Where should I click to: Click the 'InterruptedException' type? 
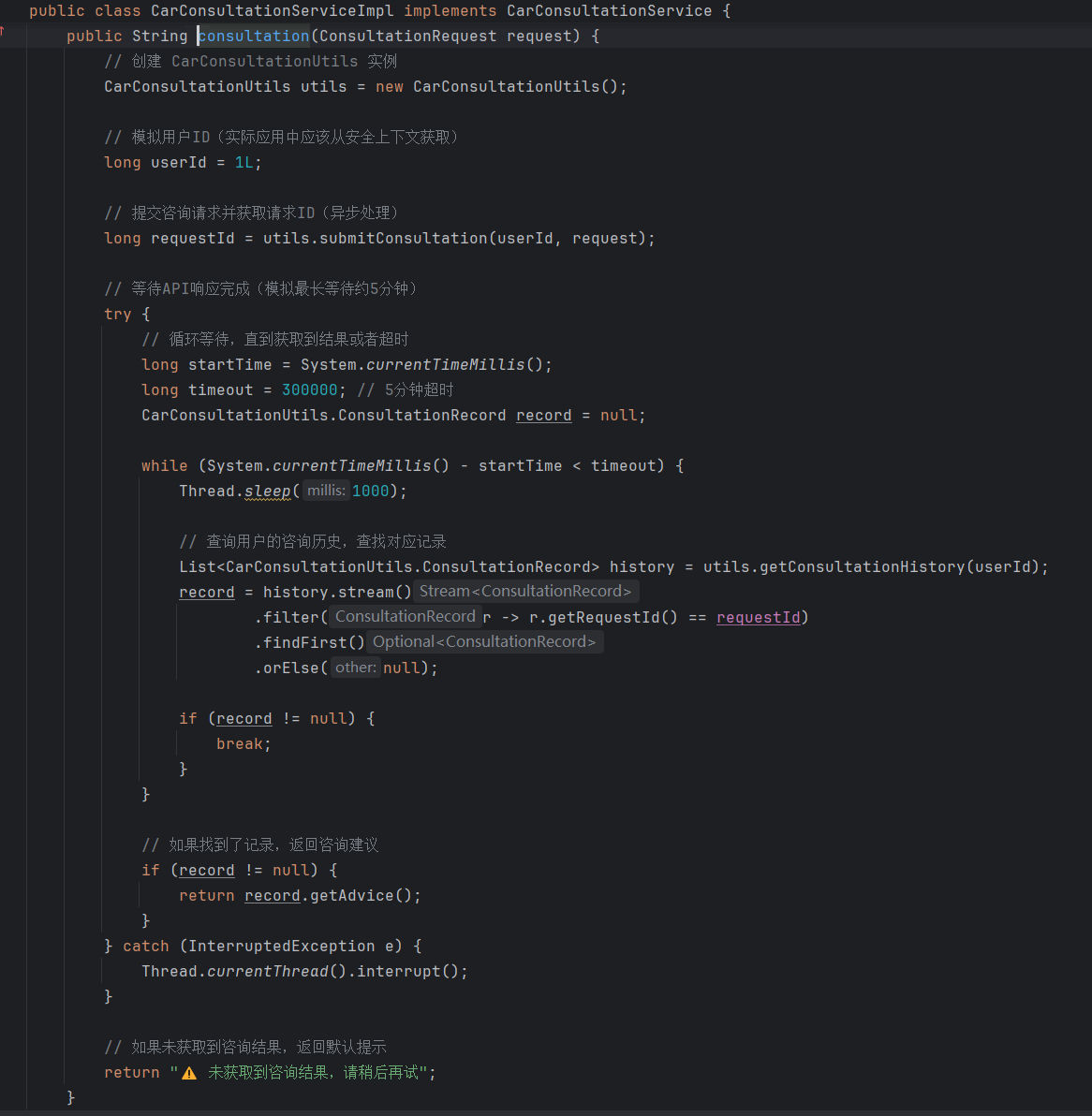click(x=281, y=946)
